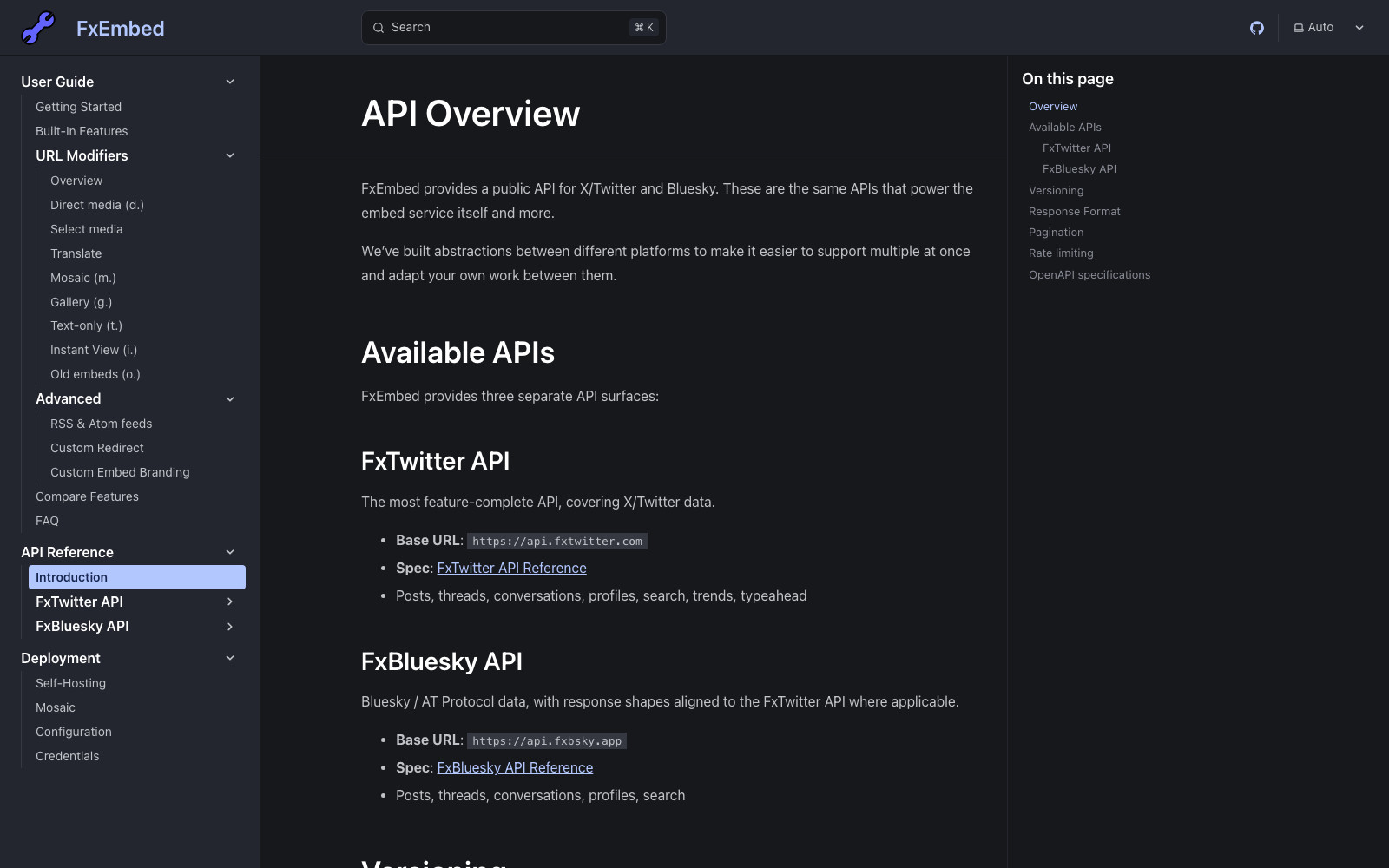Open the Auto theme dropdown

point(1328,28)
